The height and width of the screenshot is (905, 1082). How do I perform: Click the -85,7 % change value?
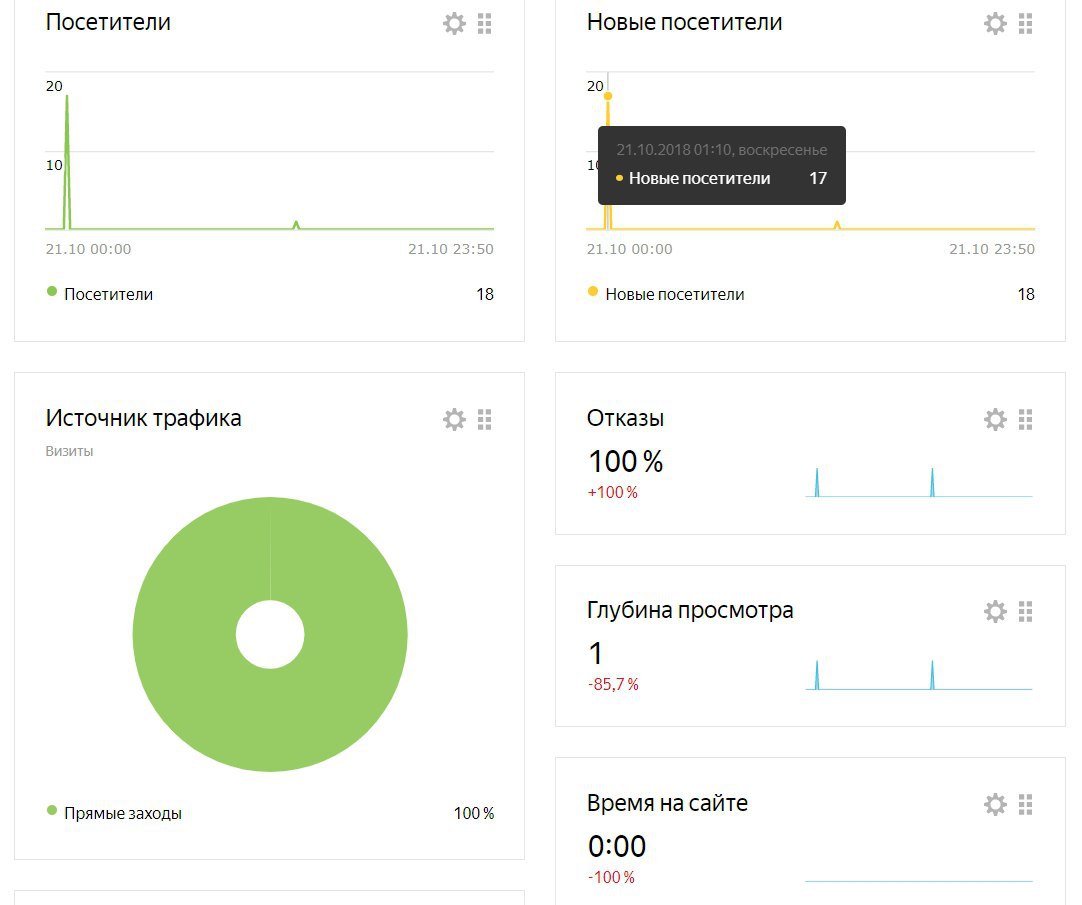613,684
